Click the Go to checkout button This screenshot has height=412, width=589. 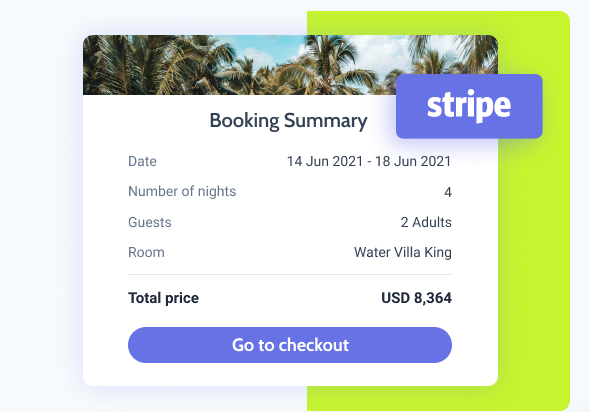[x=290, y=345]
